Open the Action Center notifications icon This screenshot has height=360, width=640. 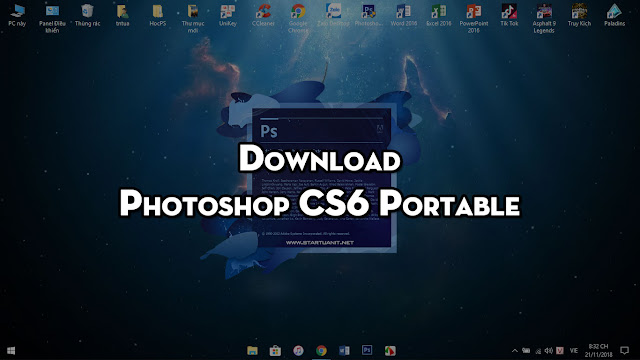624,351
